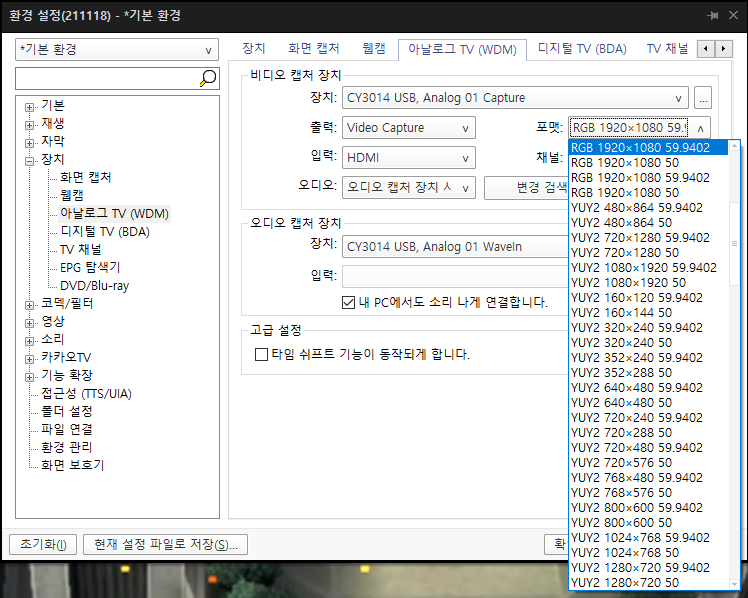Select YUY2 1280×720 59.9402 format
Image resolution: width=748 pixels, height=598 pixels.
(x=640, y=568)
